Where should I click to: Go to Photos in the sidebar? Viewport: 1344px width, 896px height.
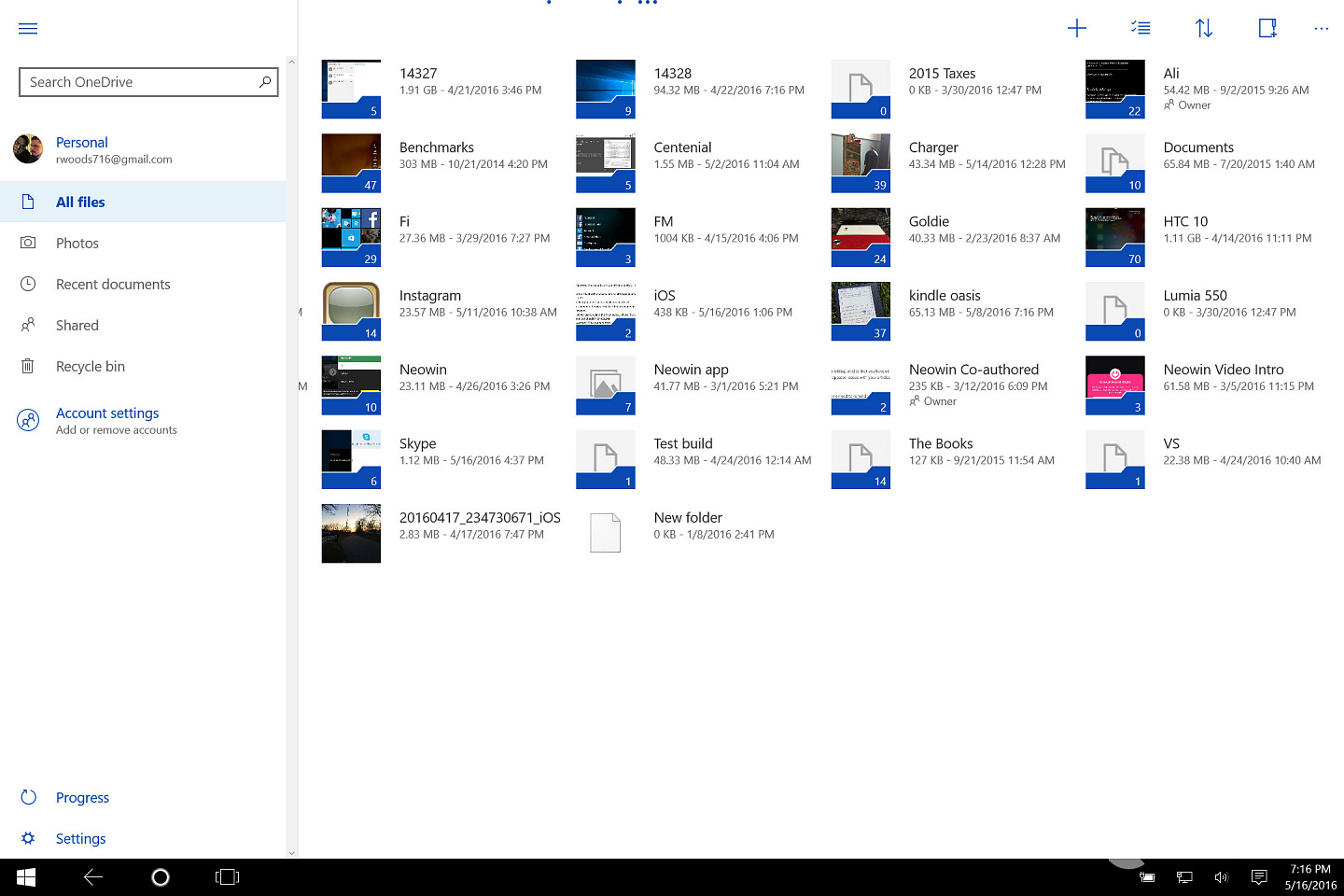pos(143,243)
